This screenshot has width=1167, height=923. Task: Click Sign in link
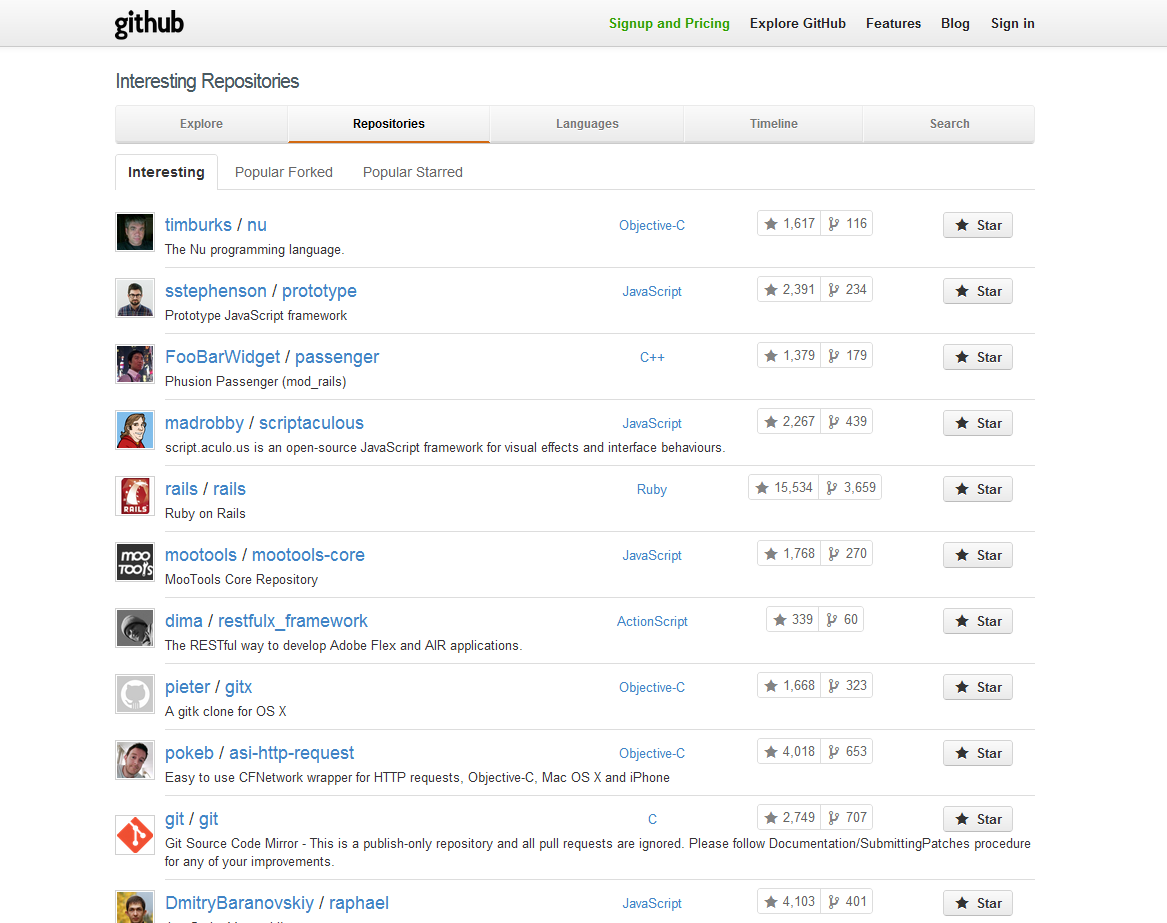(x=1012, y=24)
